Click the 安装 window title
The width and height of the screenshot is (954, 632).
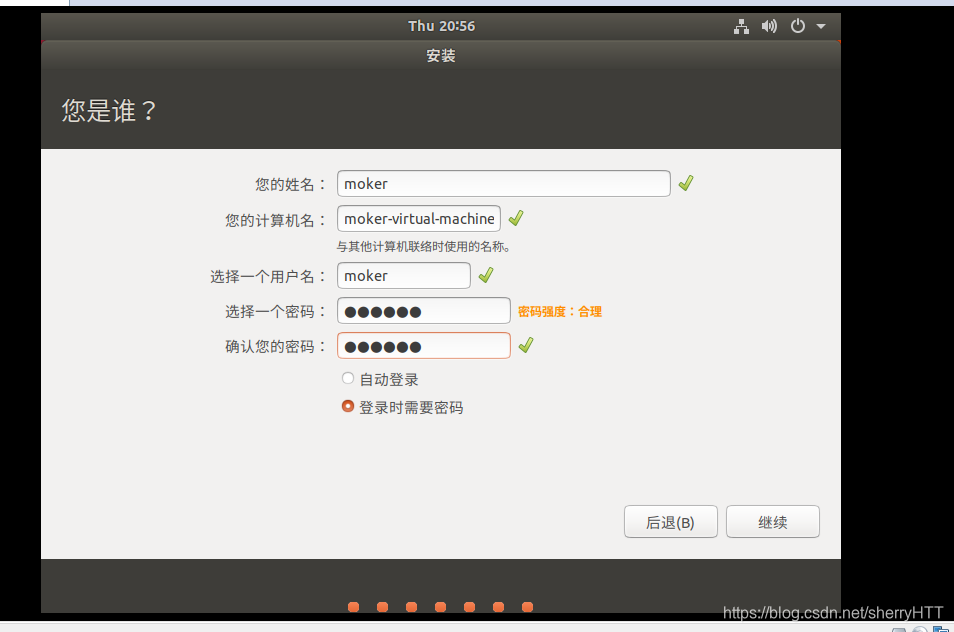(x=441, y=56)
